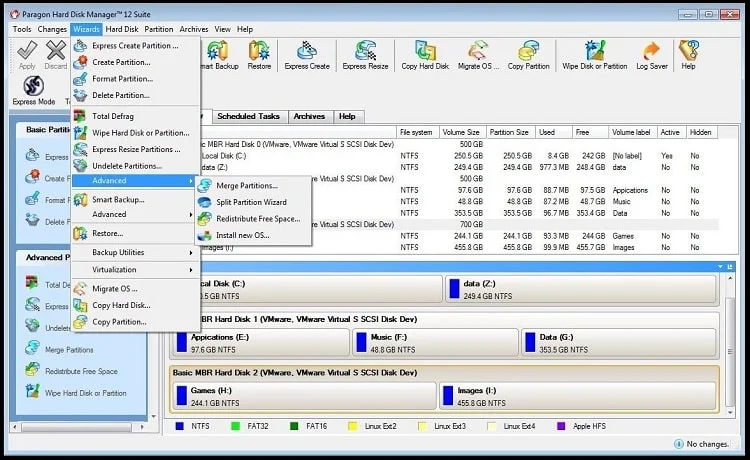Sort by Free column header
The height and width of the screenshot is (460, 750).
point(590,132)
